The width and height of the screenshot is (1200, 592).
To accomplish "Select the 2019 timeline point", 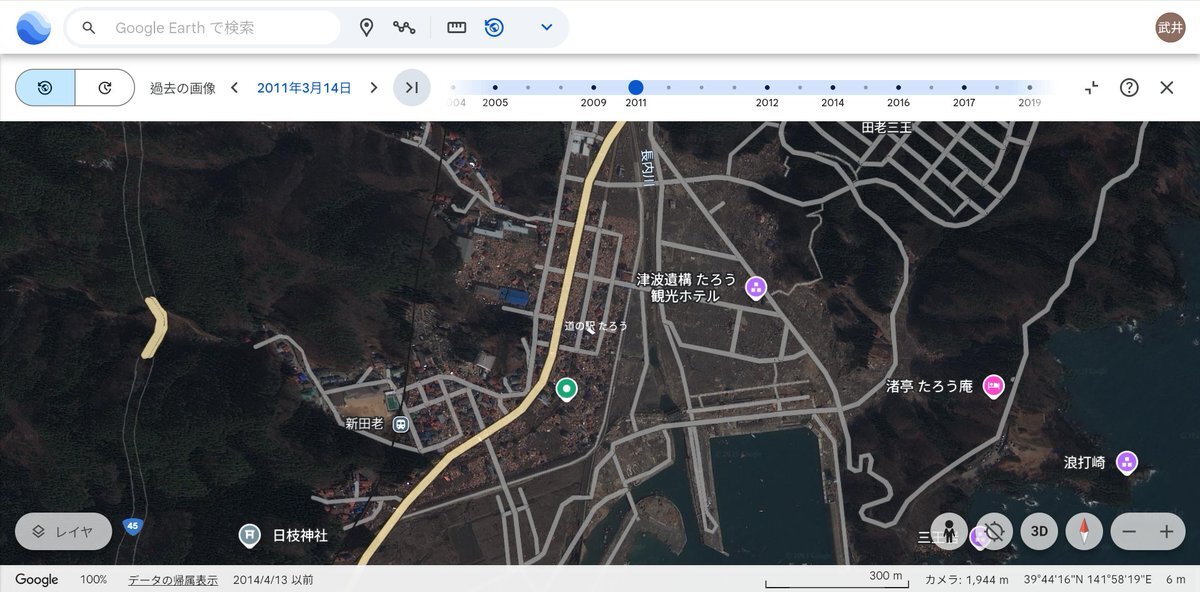I will (x=1030, y=88).
